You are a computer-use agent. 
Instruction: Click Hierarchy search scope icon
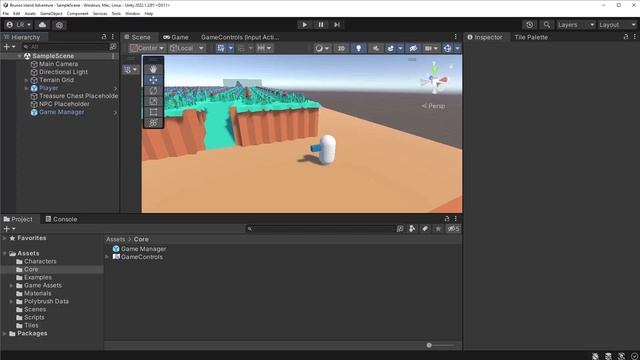tap(113, 47)
